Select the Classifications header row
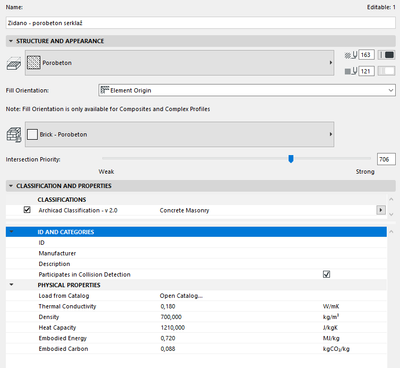This screenshot has height=368, width=400. pyautogui.click(x=196, y=200)
